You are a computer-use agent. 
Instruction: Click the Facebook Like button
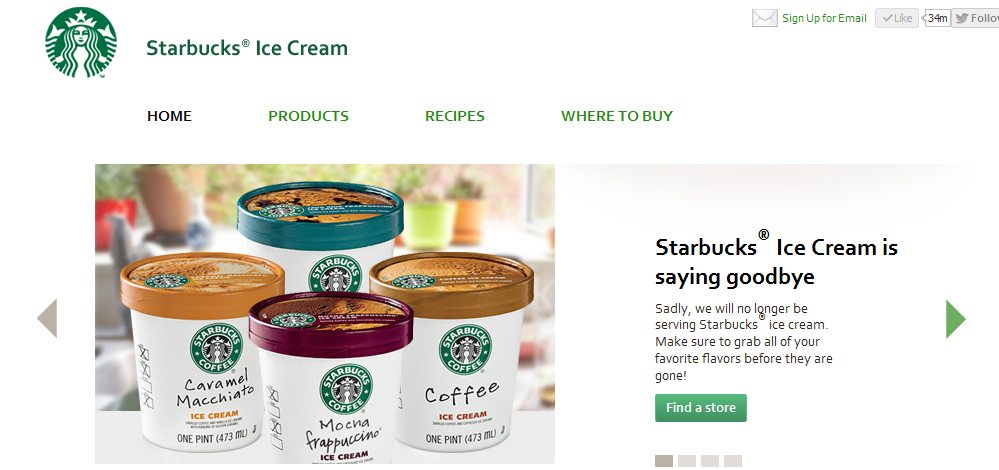coord(896,18)
